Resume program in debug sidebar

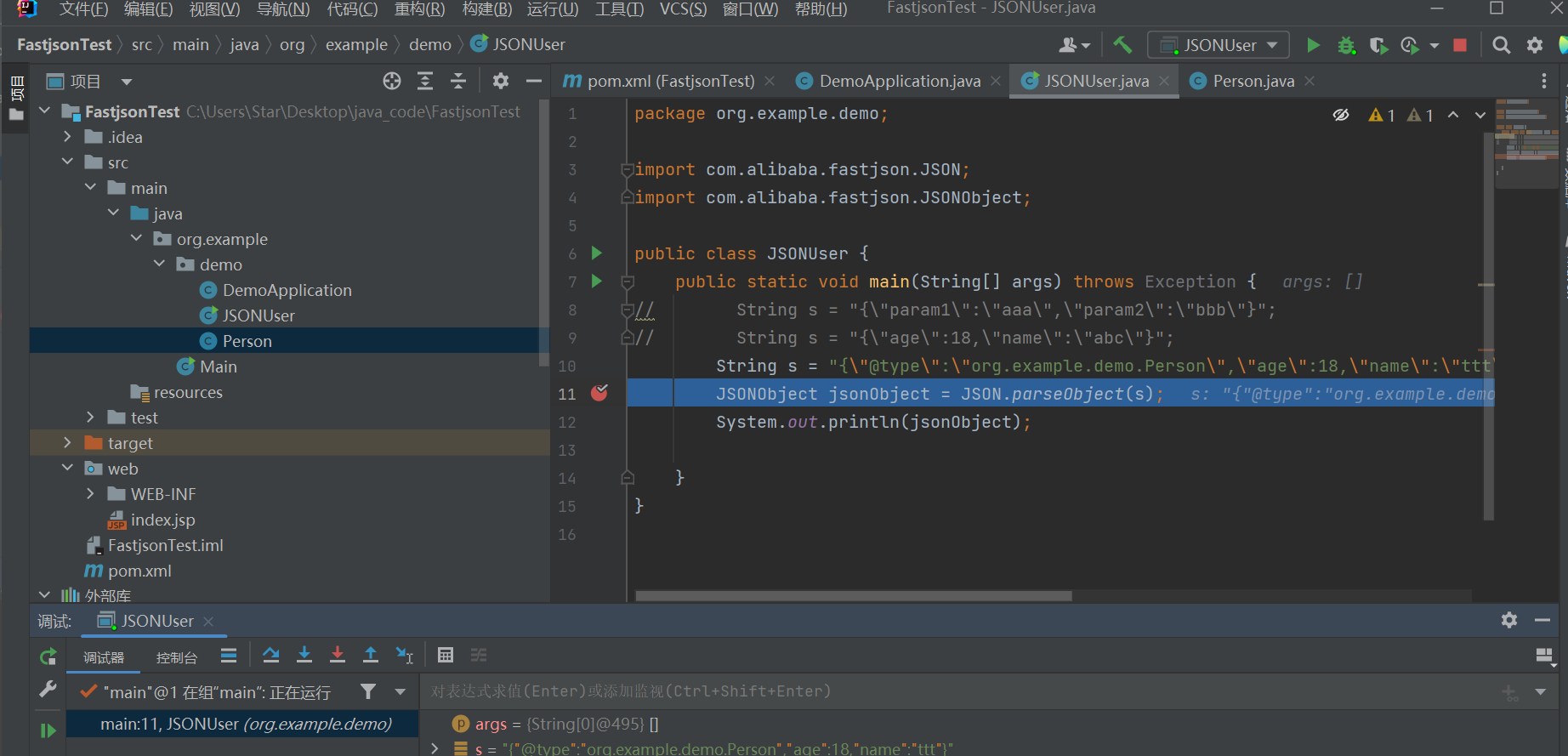pyautogui.click(x=48, y=730)
